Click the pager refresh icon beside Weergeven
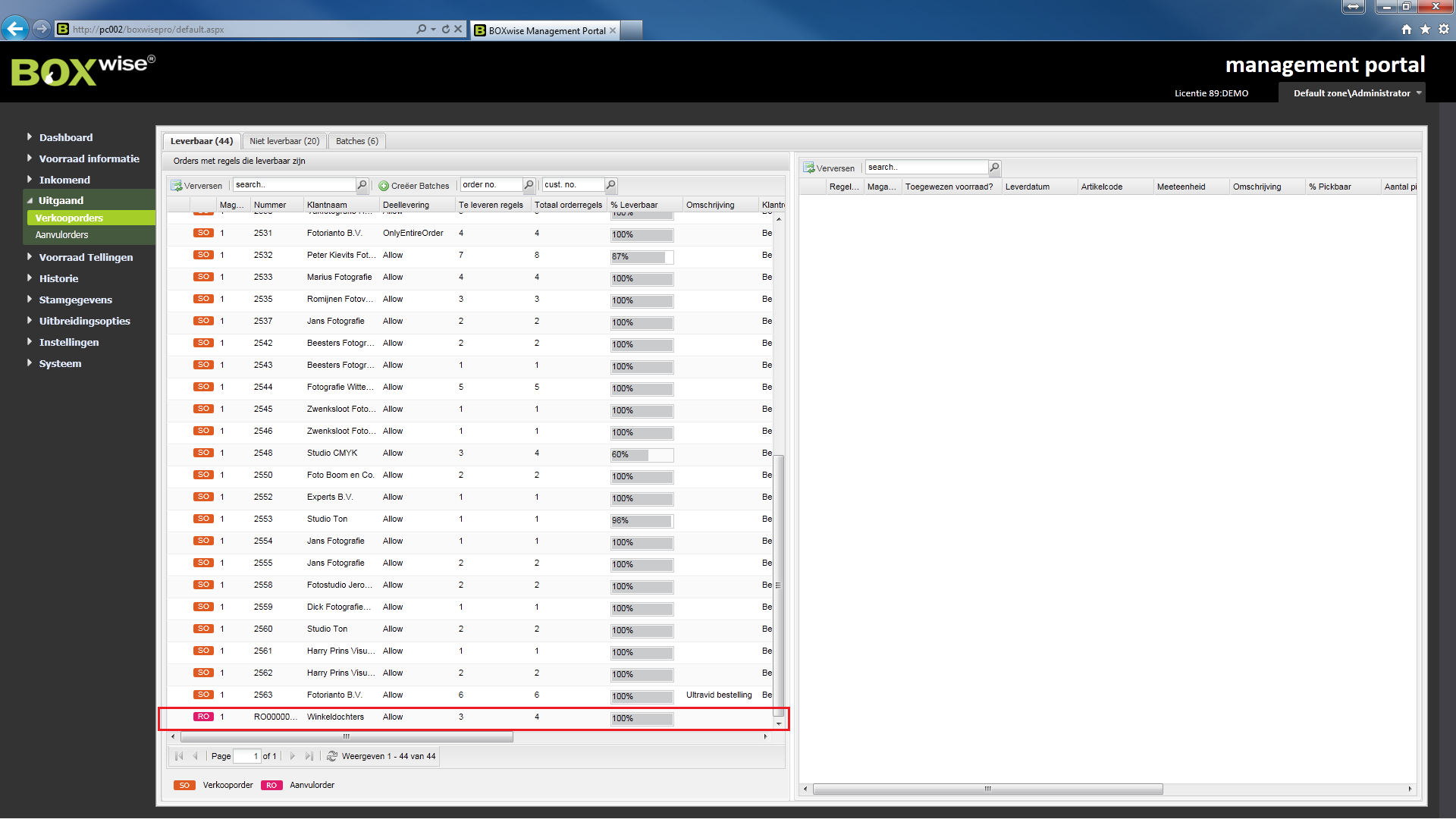This screenshot has height=819, width=1456. pyautogui.click(x=332, y=756)
